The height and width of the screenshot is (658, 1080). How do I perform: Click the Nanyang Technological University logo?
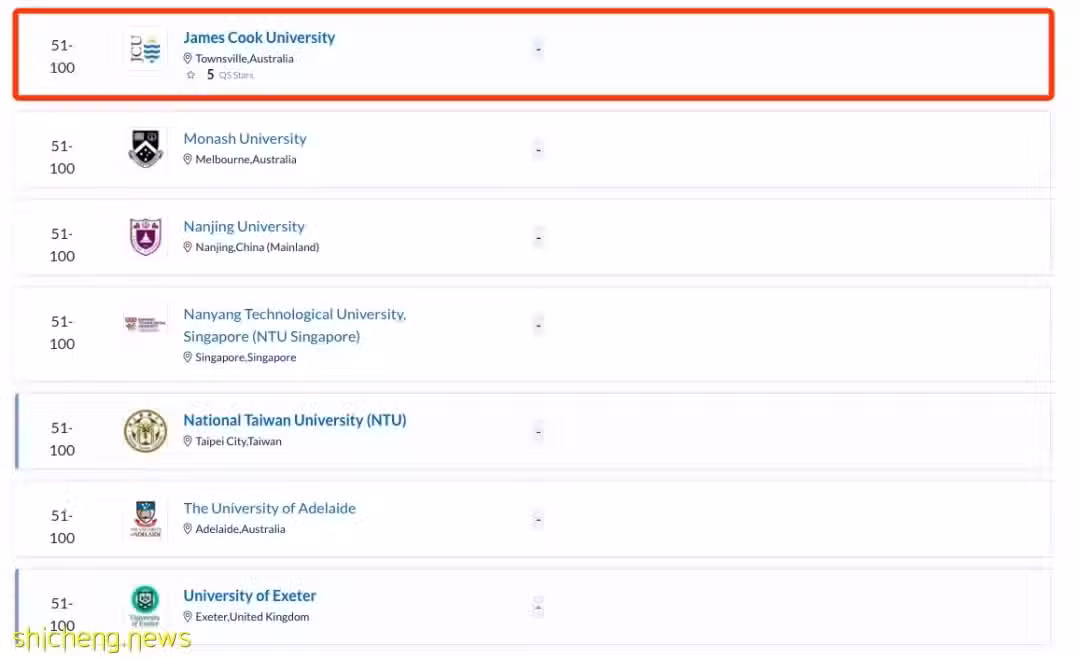point(145,322)
